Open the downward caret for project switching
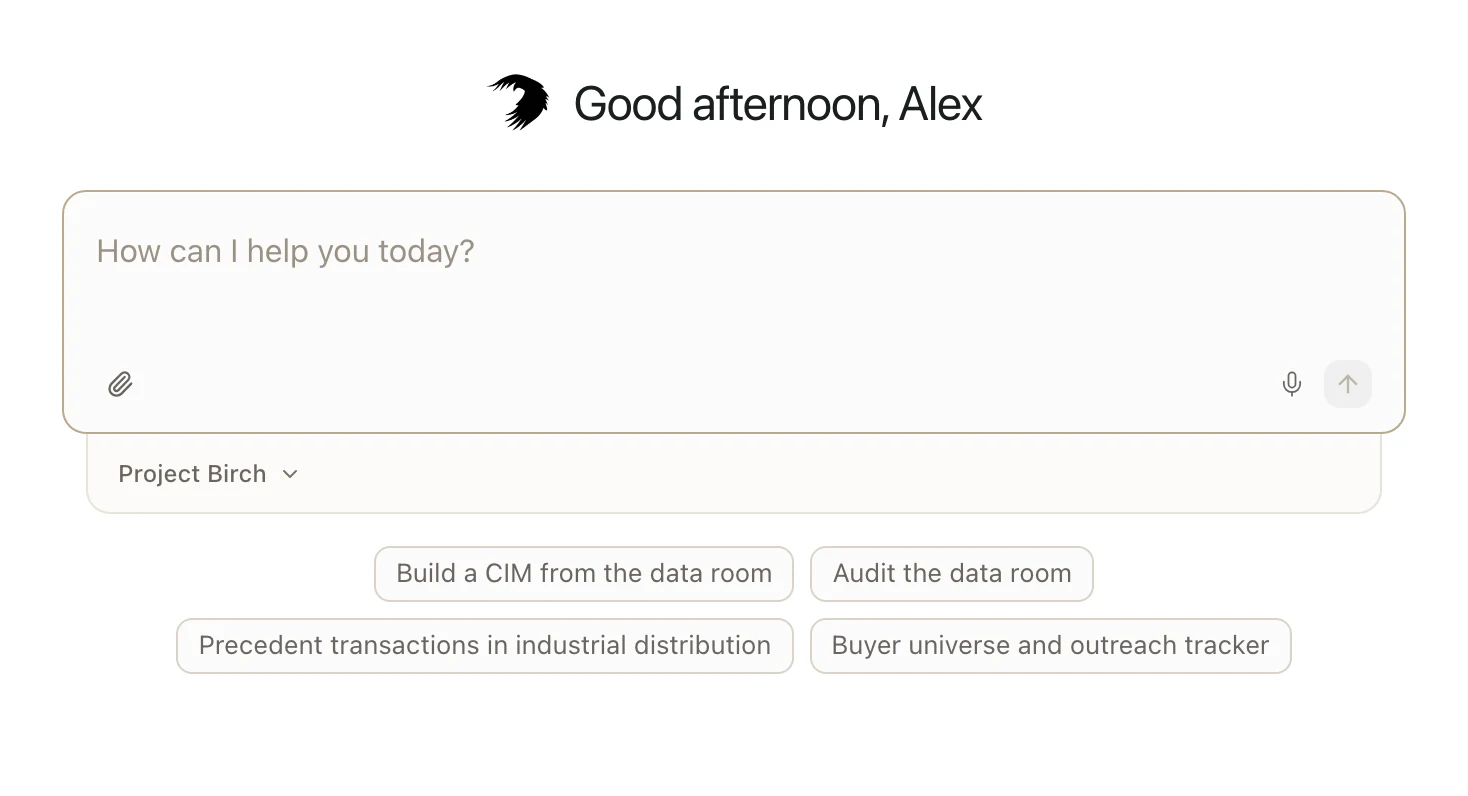The height and width of the screenshot is (796, 1468). [290, 474]
